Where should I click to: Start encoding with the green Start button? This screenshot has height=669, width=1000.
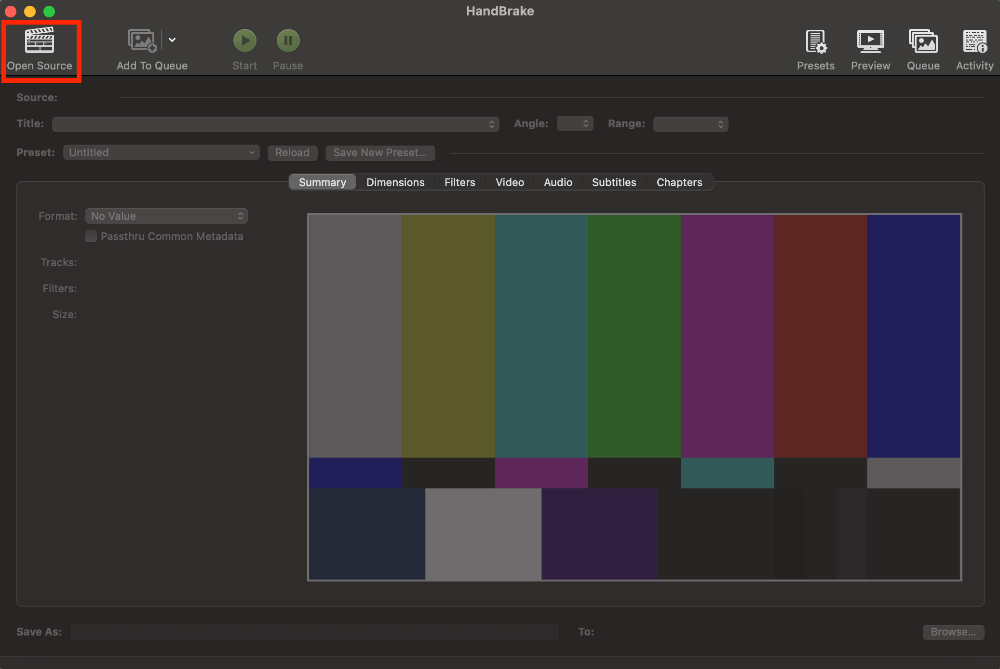244,41
